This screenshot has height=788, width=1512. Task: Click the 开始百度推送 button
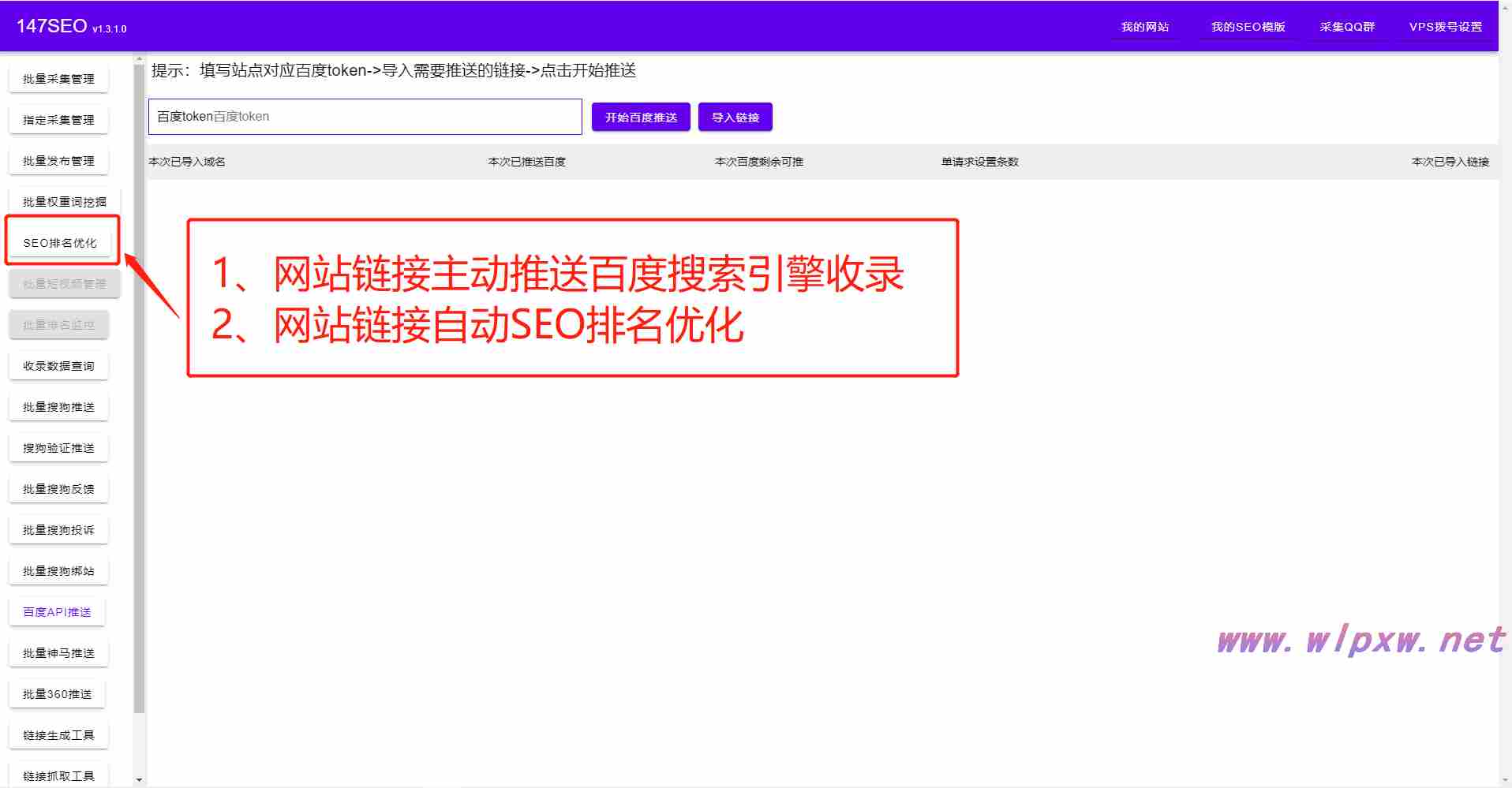(641, 118)
